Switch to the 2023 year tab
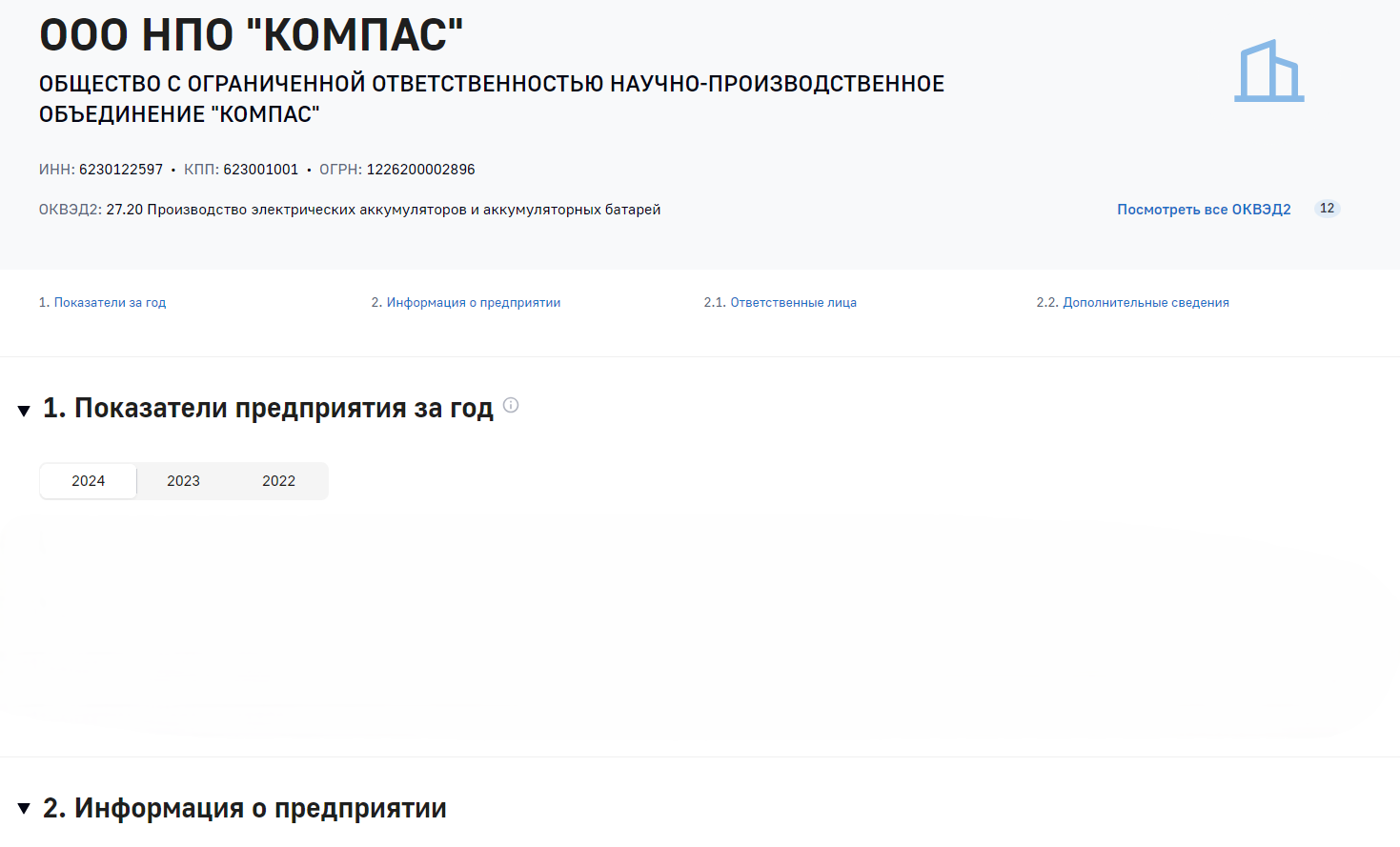 click(184, 481)
